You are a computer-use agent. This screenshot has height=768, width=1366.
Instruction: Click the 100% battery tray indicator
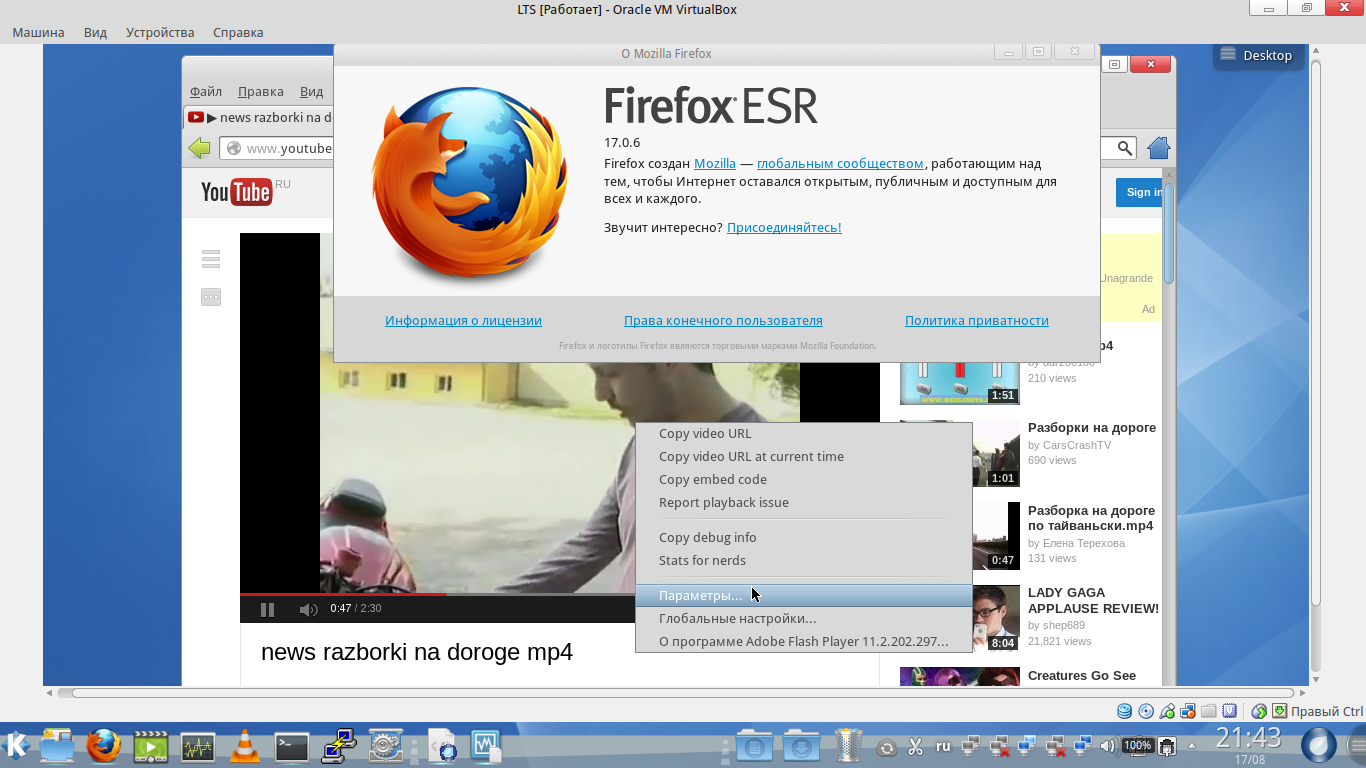(1138, 746)
